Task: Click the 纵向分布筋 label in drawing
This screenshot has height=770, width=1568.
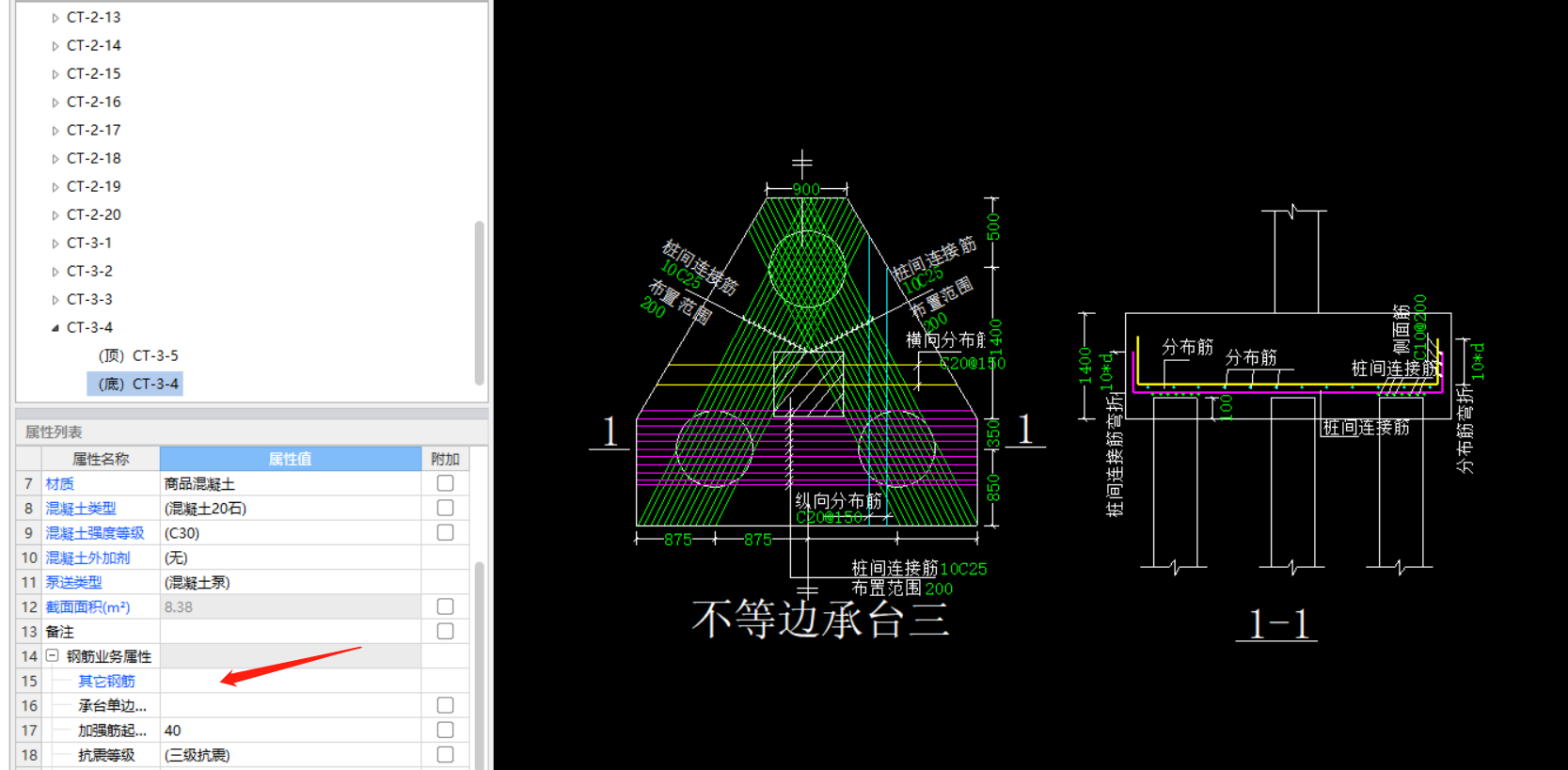Action: coord(838,501)
